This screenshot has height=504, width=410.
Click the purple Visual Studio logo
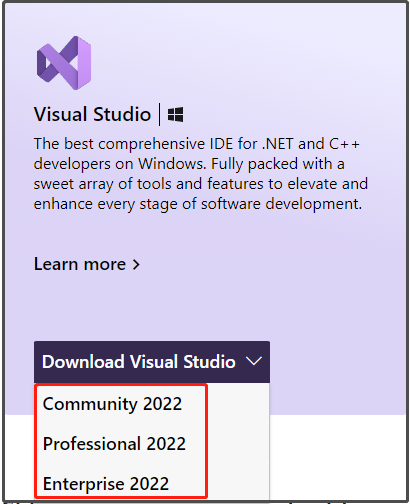tap(64, 63)
